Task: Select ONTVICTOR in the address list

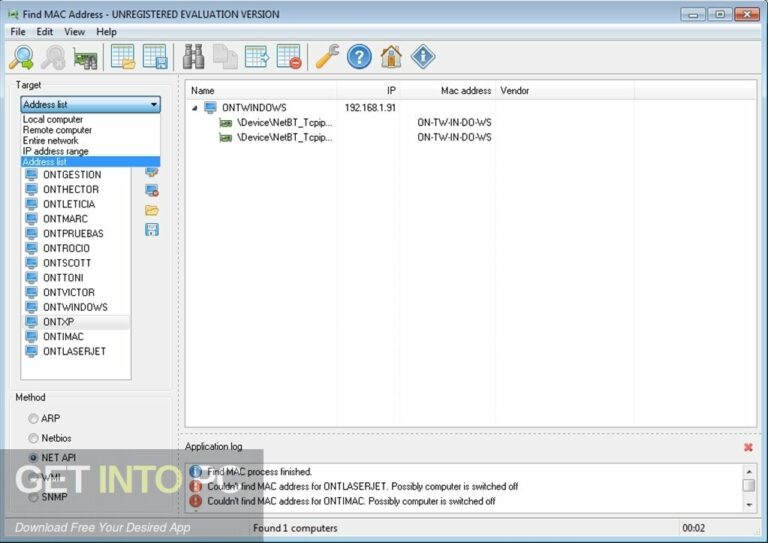Action: coord(69,292)
